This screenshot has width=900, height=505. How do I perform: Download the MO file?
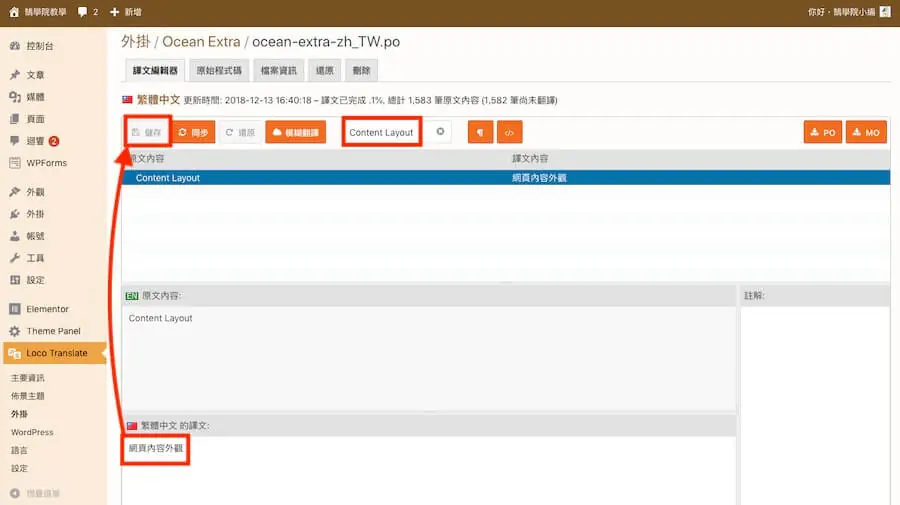[866, 132]
